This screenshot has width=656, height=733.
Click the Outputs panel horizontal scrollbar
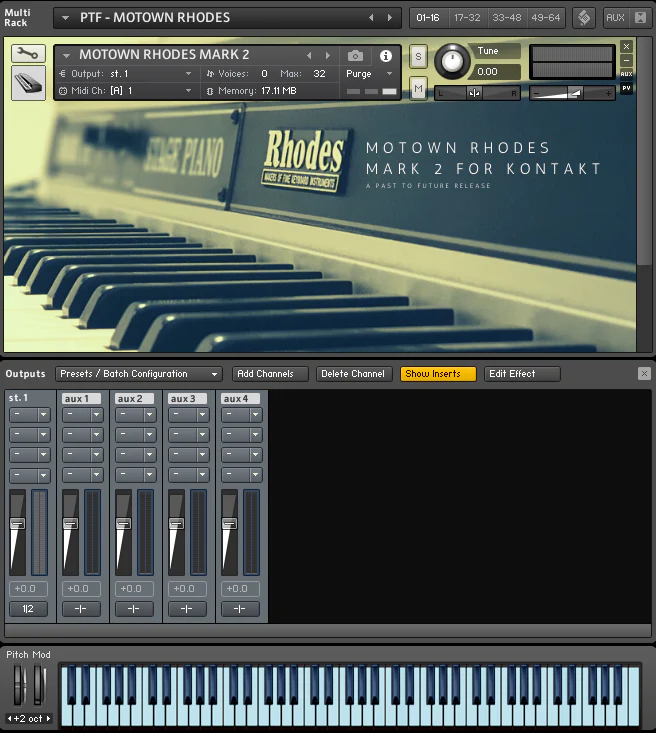(328, 631)
